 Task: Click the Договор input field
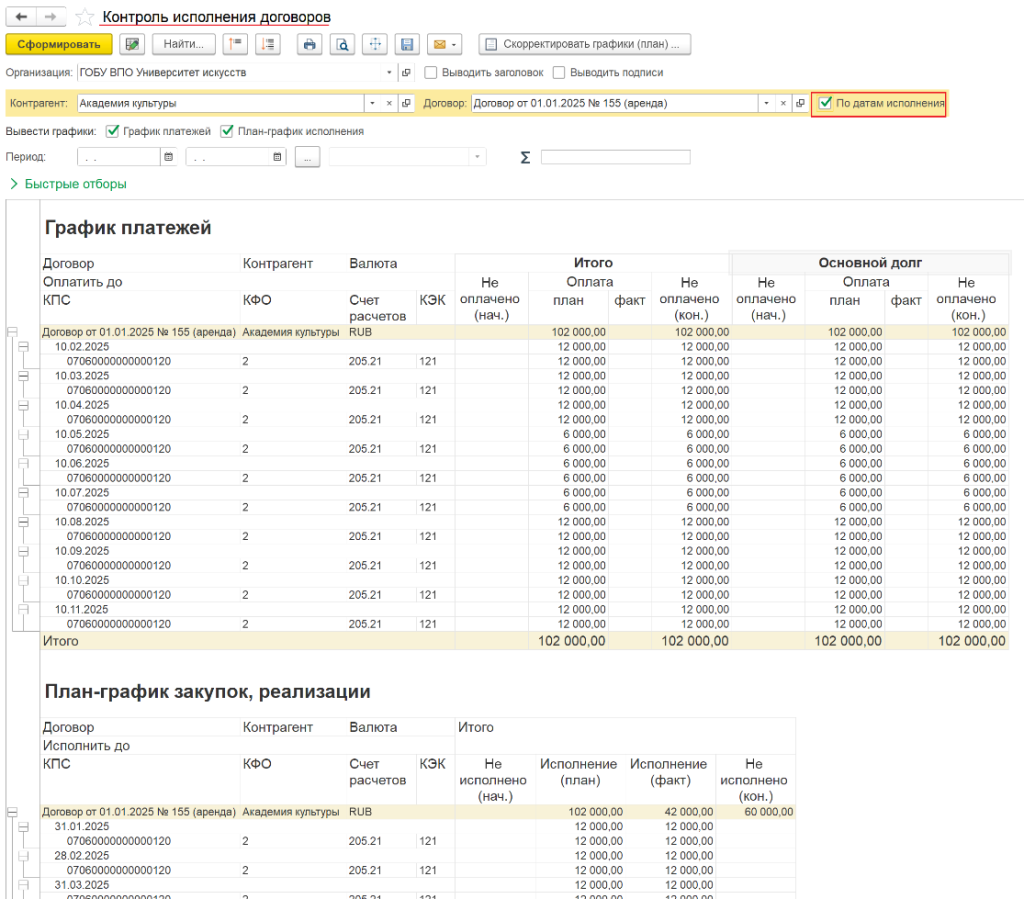tap(615, 103)
